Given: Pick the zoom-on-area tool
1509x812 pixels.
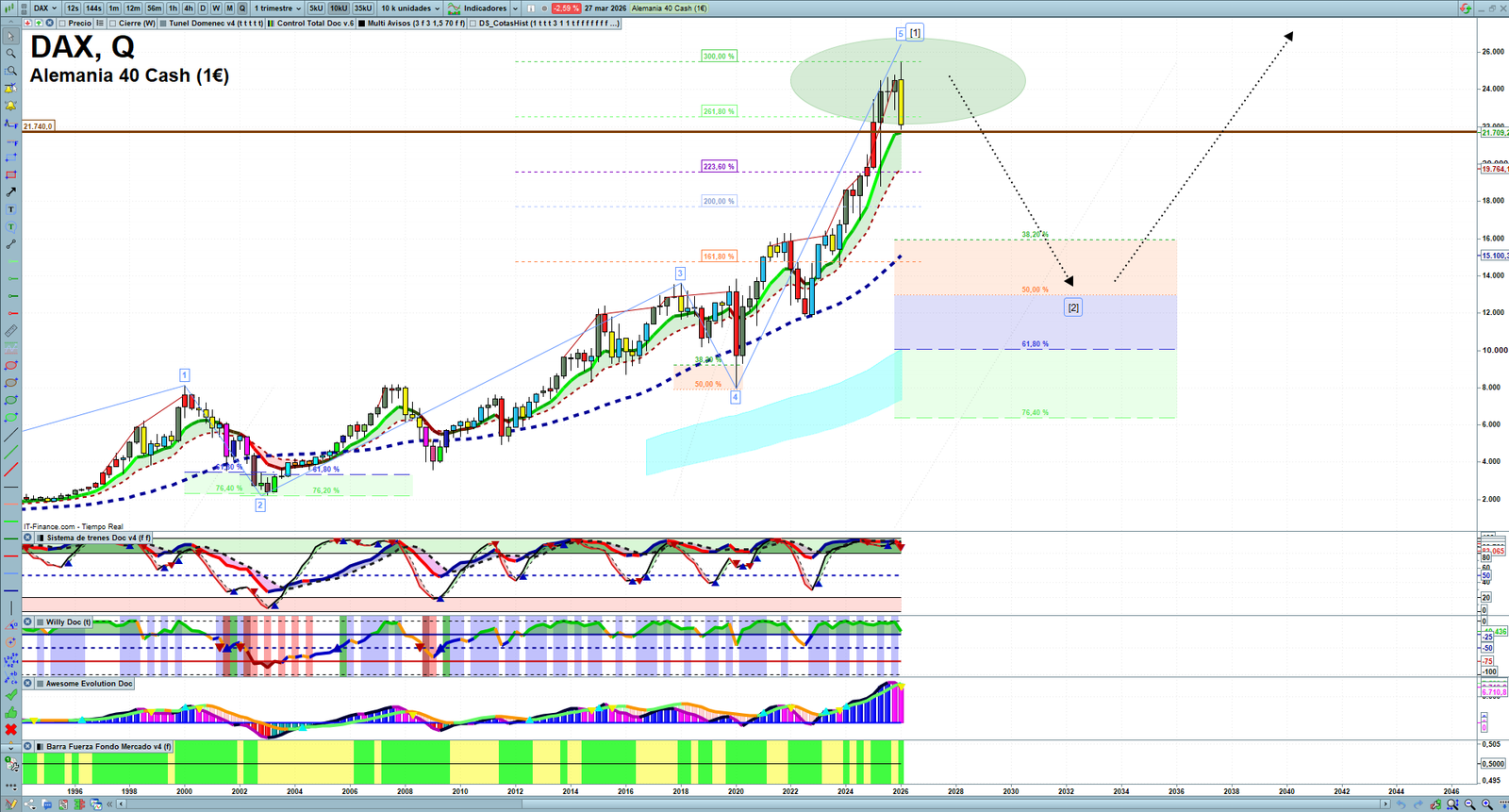Looking at the screenshot, I should [10, 71].
